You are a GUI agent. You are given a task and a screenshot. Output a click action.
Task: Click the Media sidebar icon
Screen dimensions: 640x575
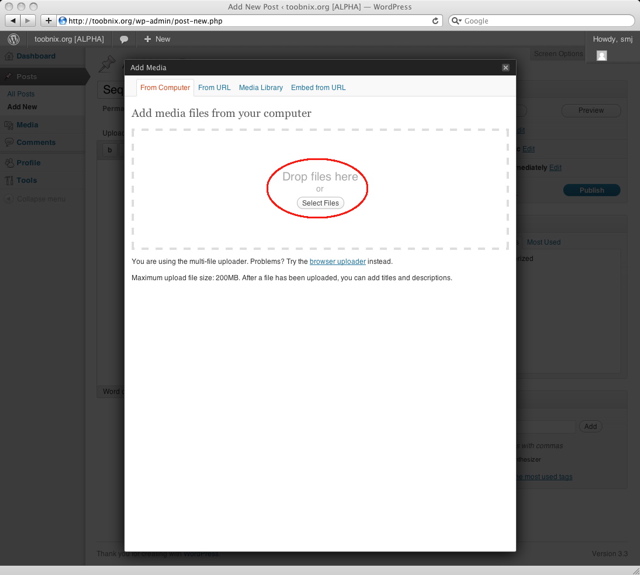coord(9,125)
